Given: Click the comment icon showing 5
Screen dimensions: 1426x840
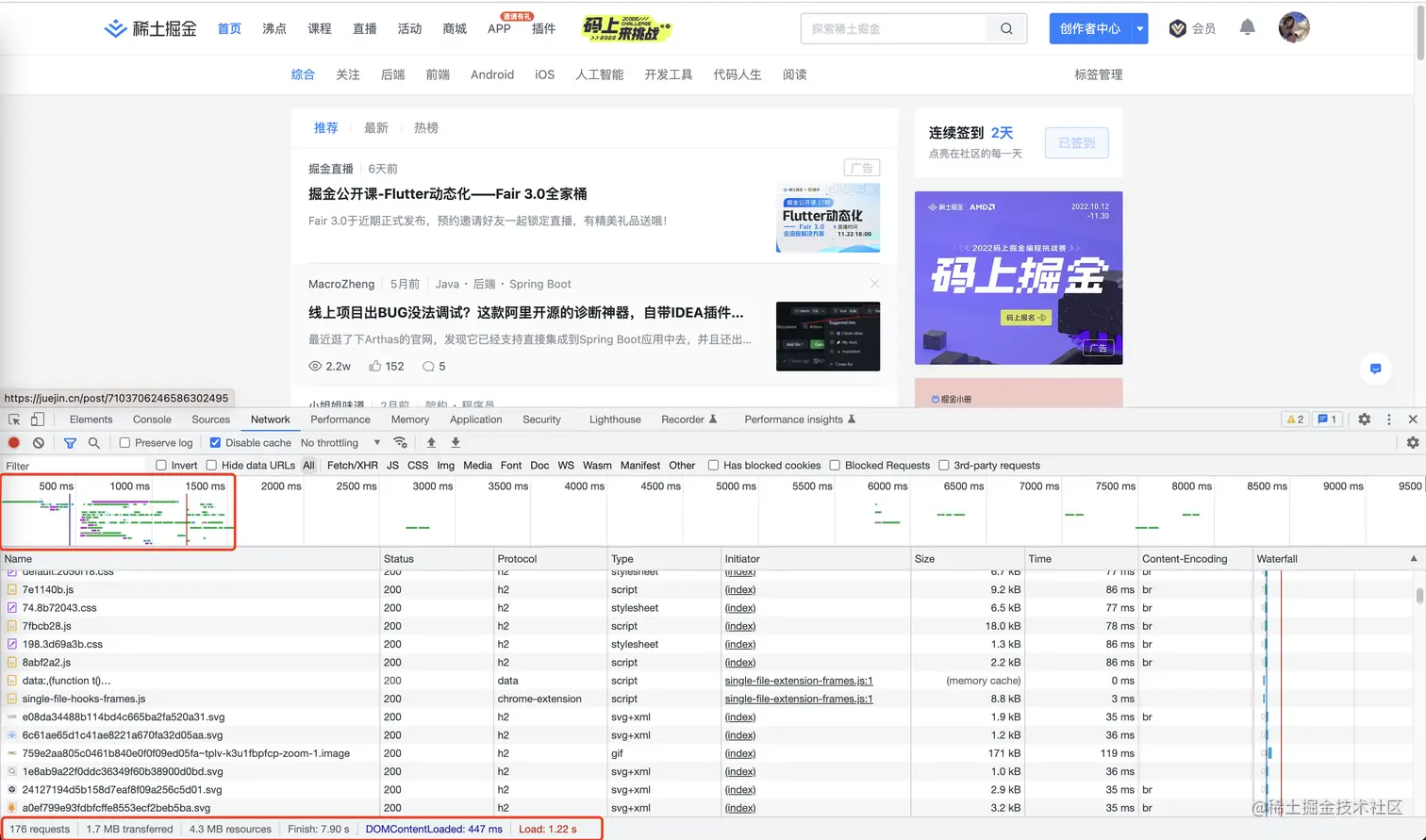Looking at the screenshot, I should [434, 366].
